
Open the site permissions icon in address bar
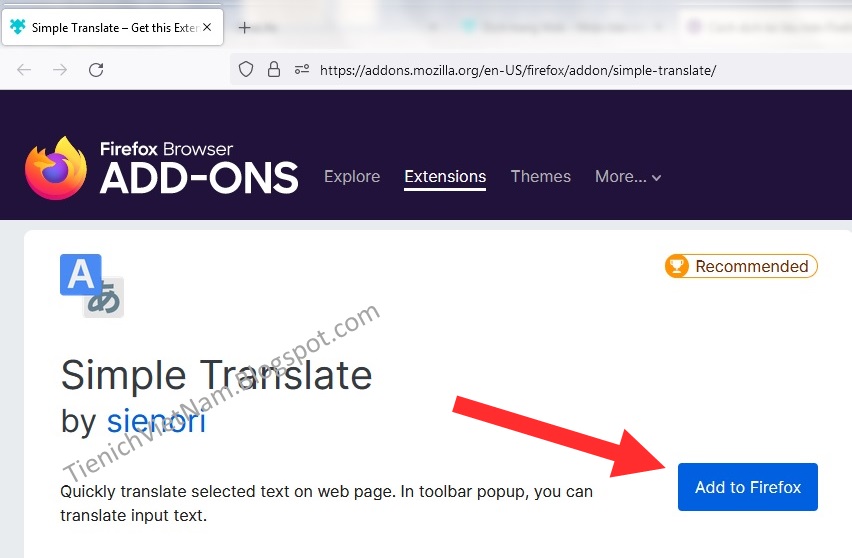[x=302, y=70]
